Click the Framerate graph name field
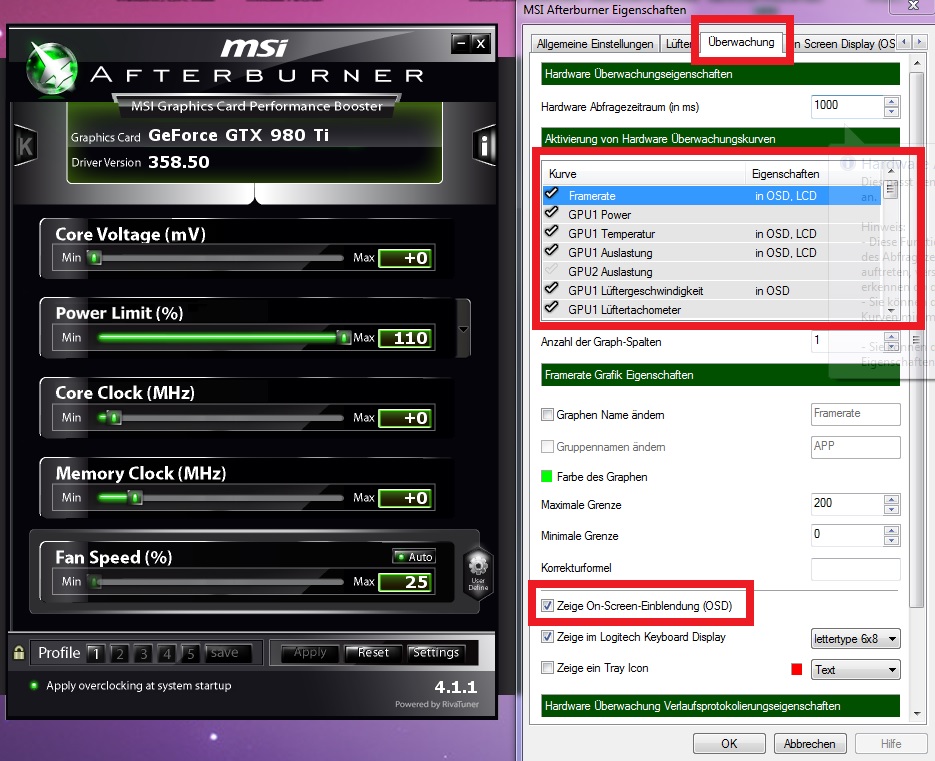Image resolution: width=935 pixels, height=761 pixels. click(855, 414)
